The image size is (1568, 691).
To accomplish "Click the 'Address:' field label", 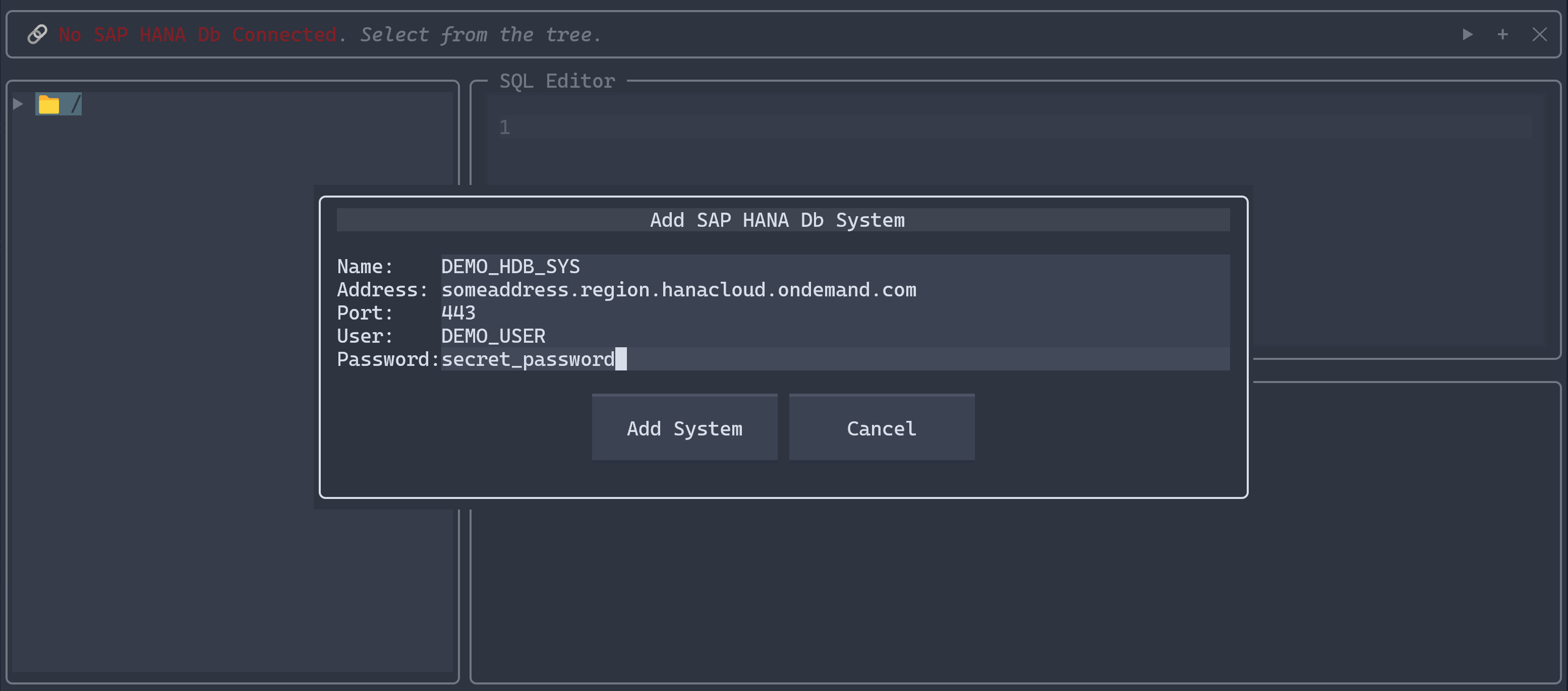I will point(382,290).
